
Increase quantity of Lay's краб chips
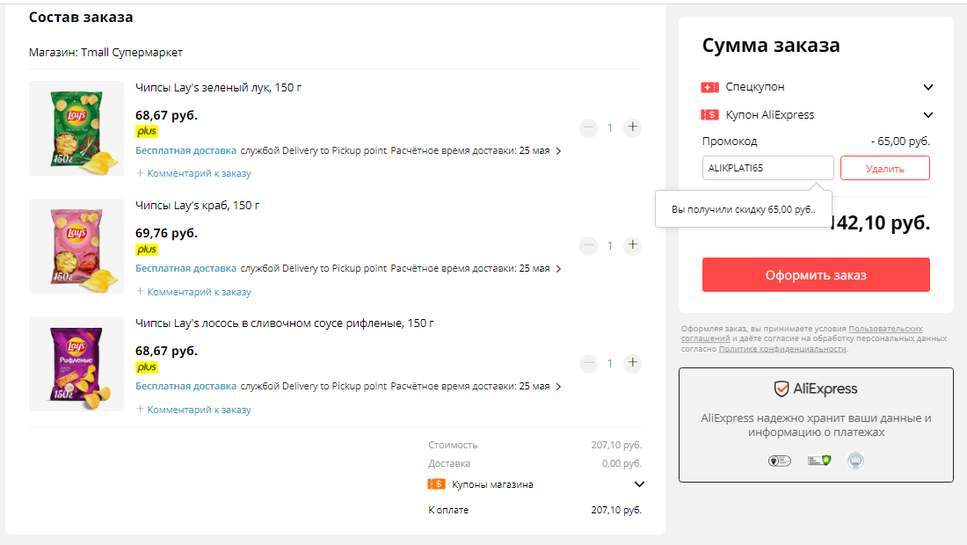tap(632, 246)
